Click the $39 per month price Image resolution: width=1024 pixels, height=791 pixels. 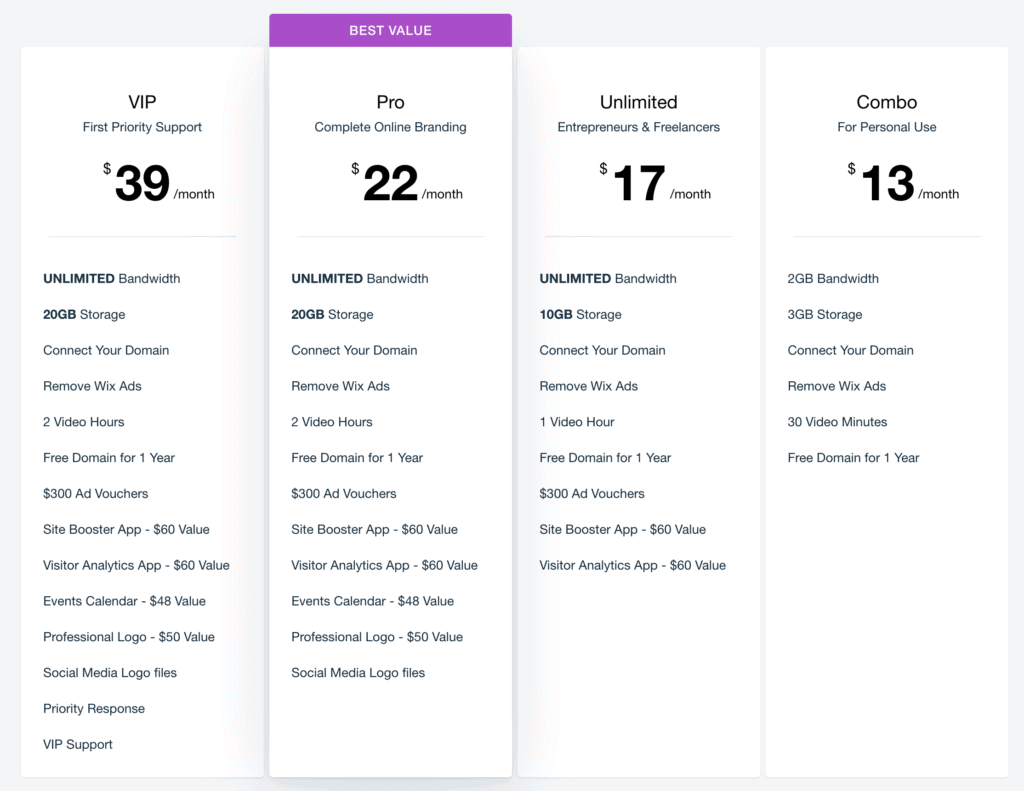click(x=159, y=183)
